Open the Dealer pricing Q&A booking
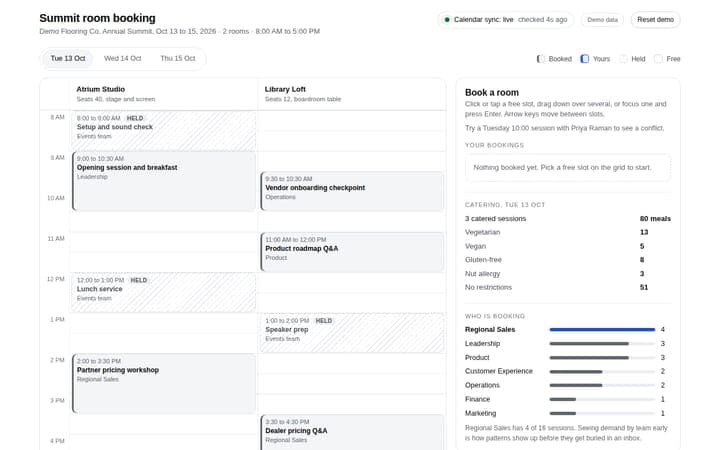This screenshot has width=720, height=450. [352, 433]
